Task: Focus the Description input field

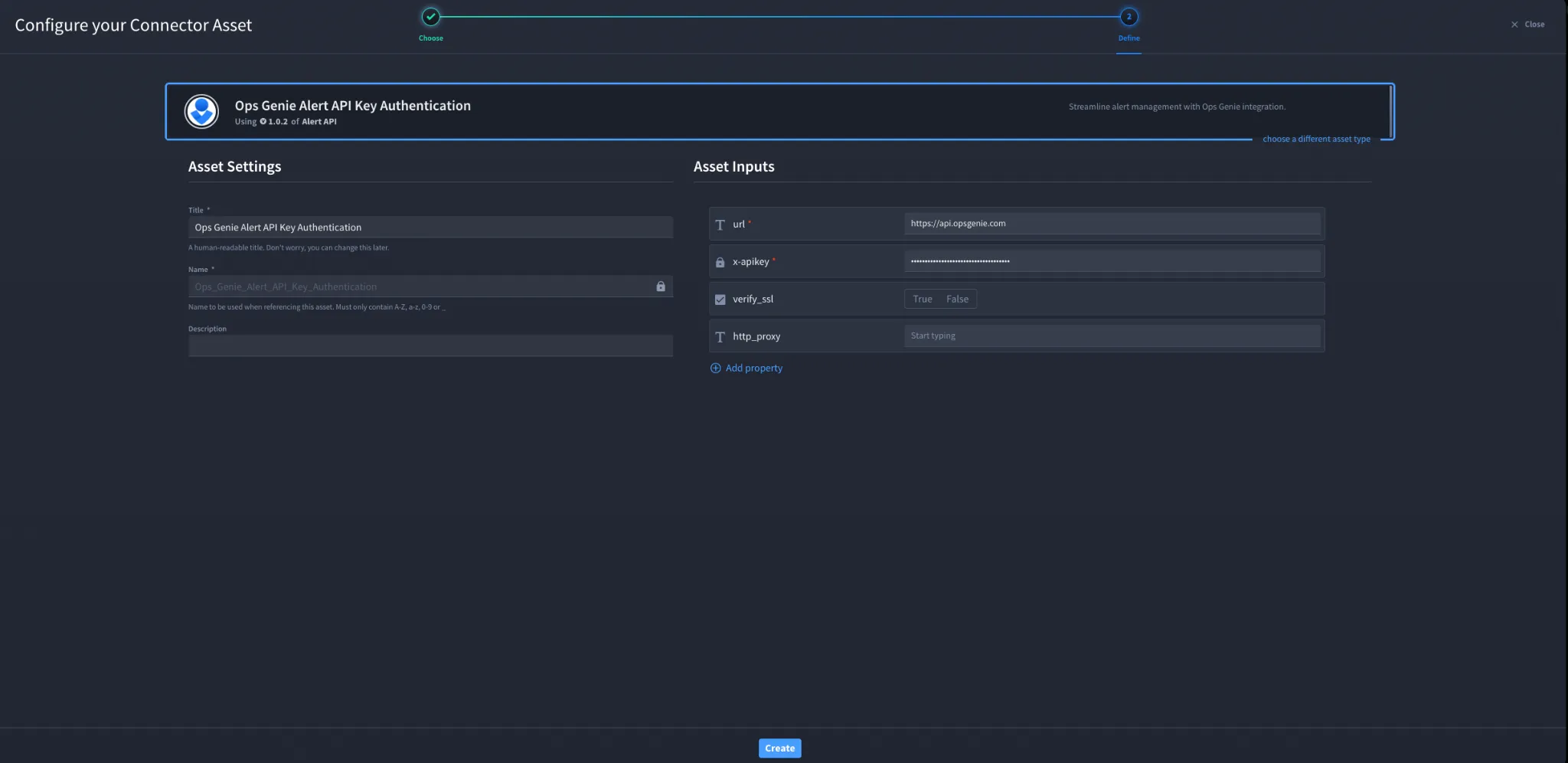Action: [430, 345]
